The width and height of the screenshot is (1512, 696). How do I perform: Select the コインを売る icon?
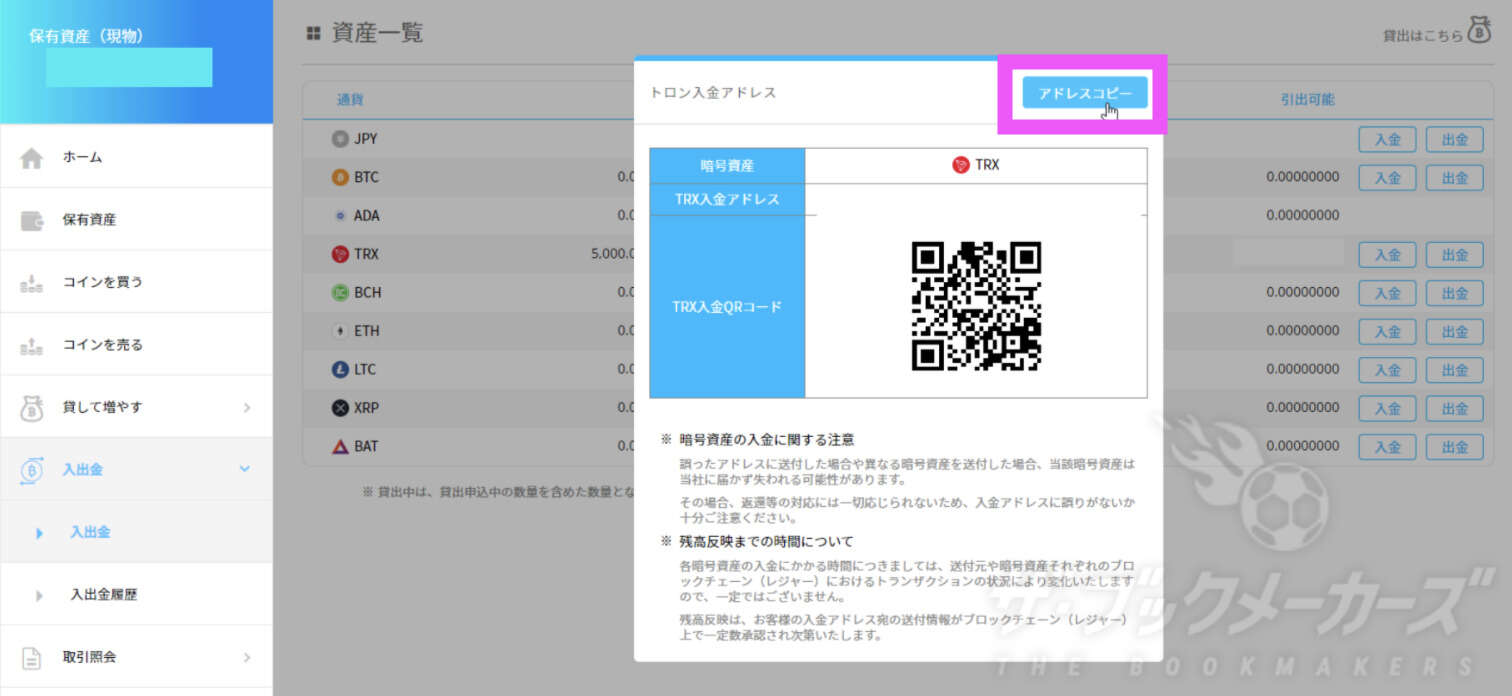coord(32,345)
